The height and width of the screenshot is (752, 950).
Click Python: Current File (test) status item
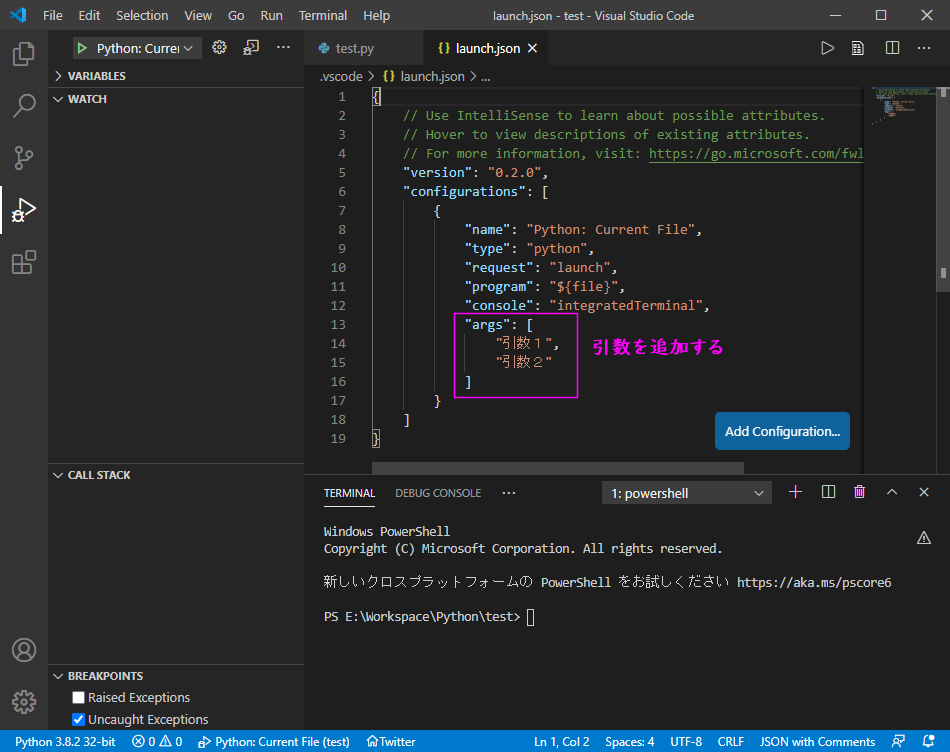coord(274,741)
